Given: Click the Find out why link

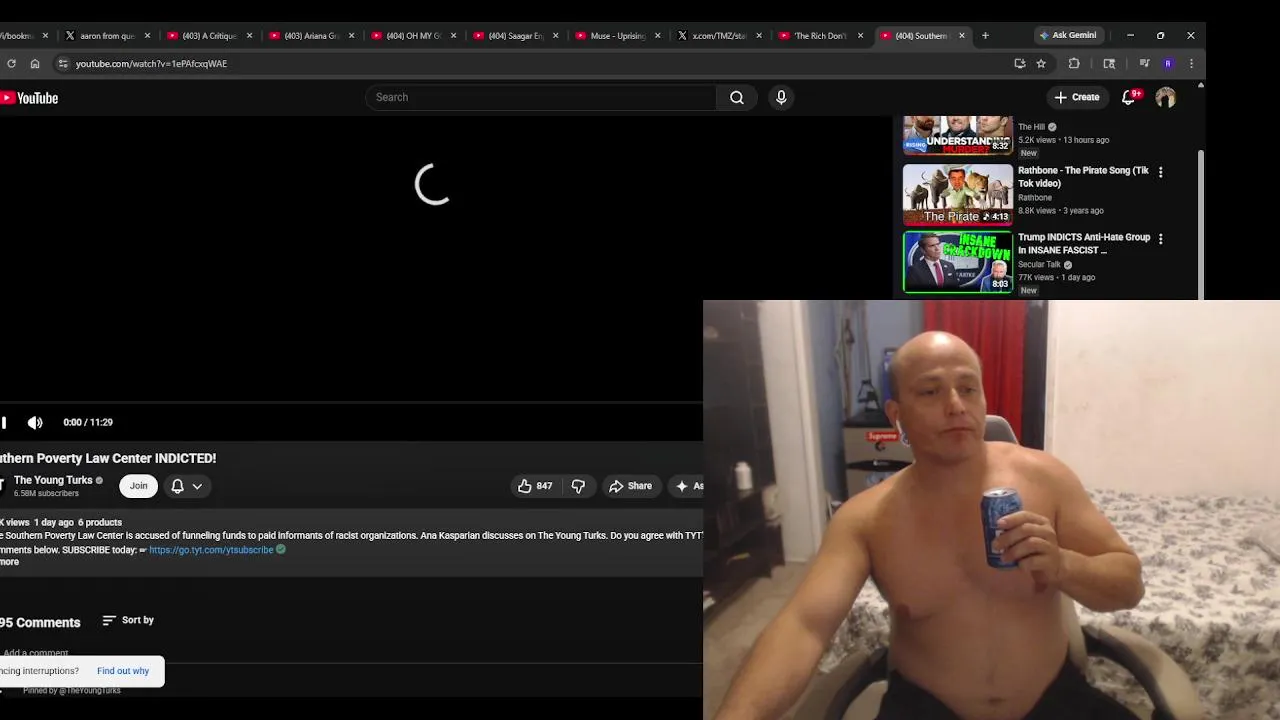Looking at the screenshot, I should pyautogui.click(x=123, y=671).
